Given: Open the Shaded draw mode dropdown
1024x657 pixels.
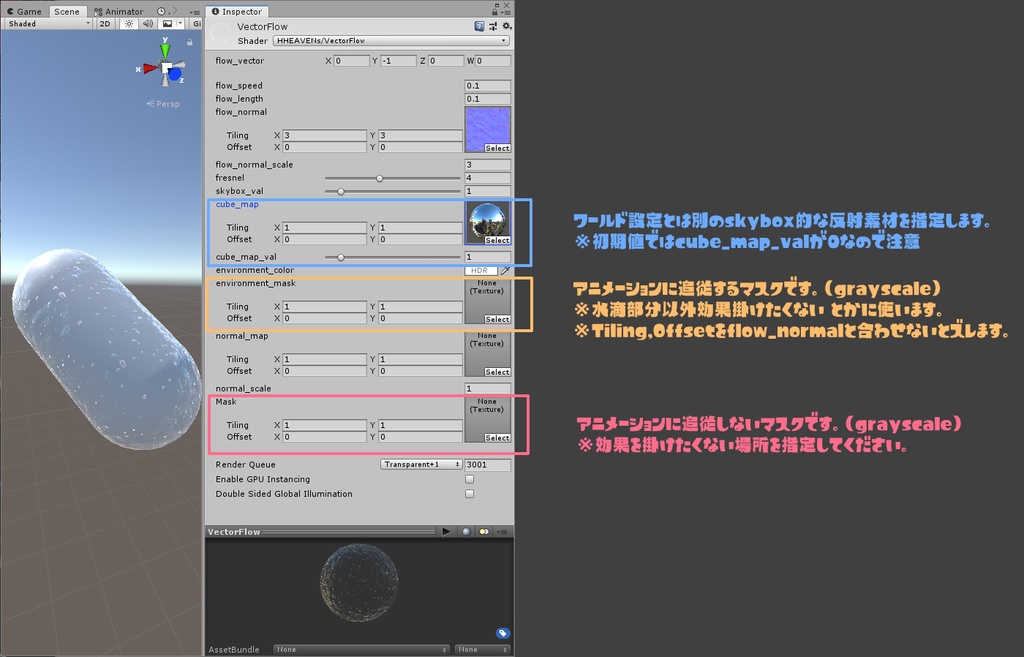Looking at the screenshot, I should [x=47, y=23].
